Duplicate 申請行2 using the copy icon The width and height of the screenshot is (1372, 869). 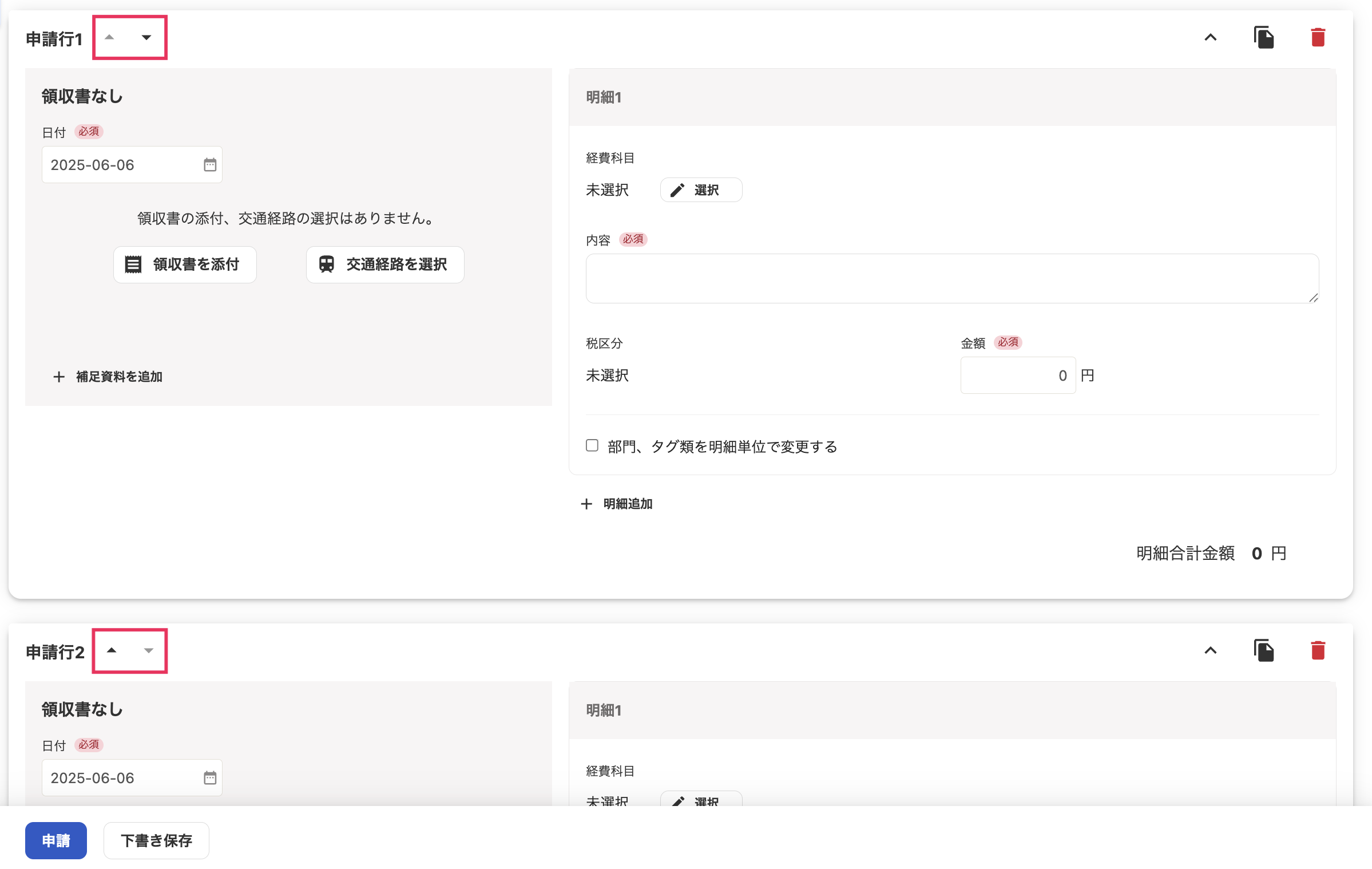[1264, 651]
